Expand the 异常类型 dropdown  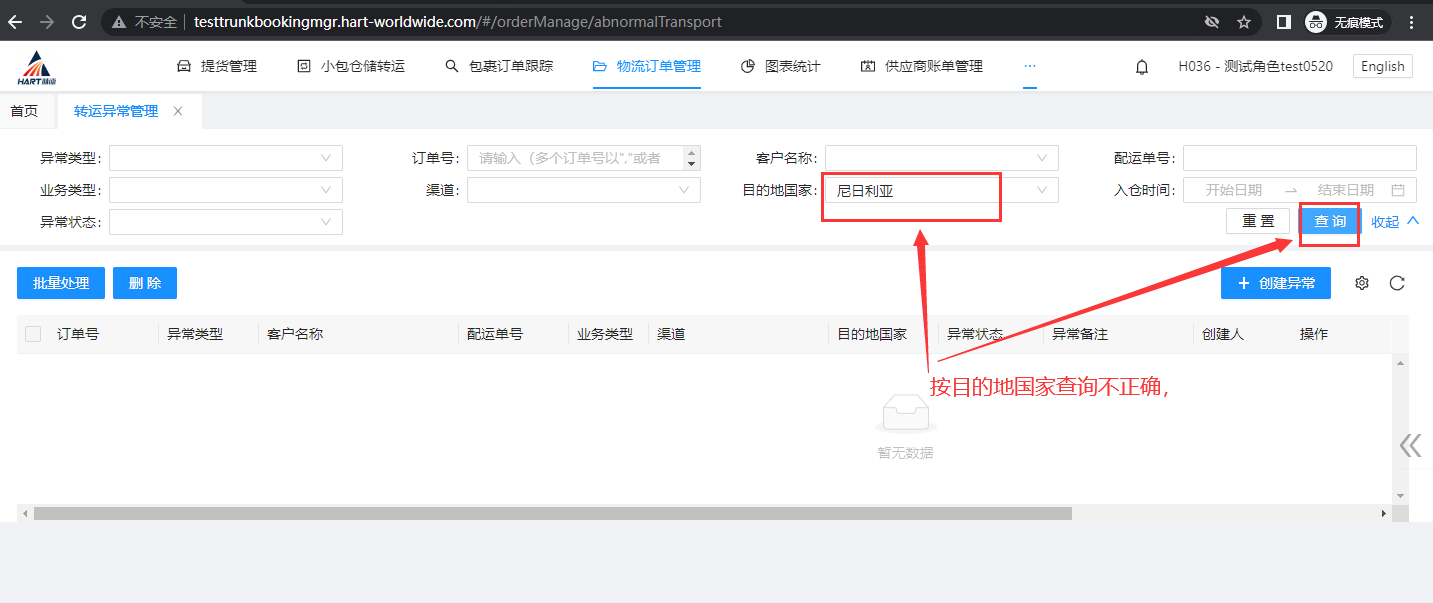point(226,158)
